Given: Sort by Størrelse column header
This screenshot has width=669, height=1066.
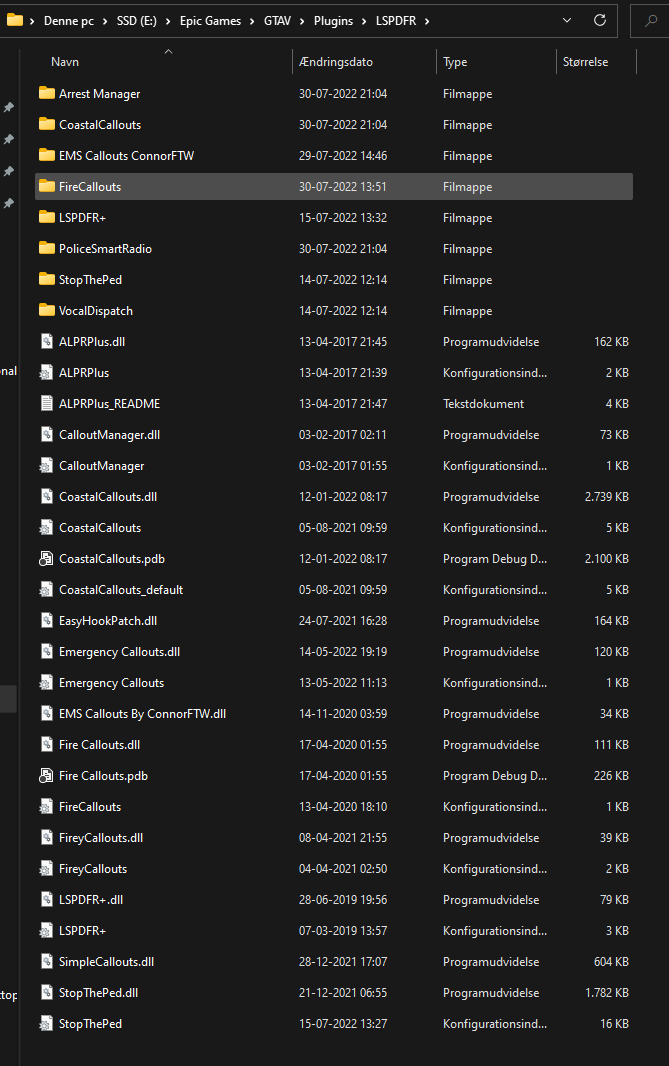Looking at the screenshot, I should (585, 62).
